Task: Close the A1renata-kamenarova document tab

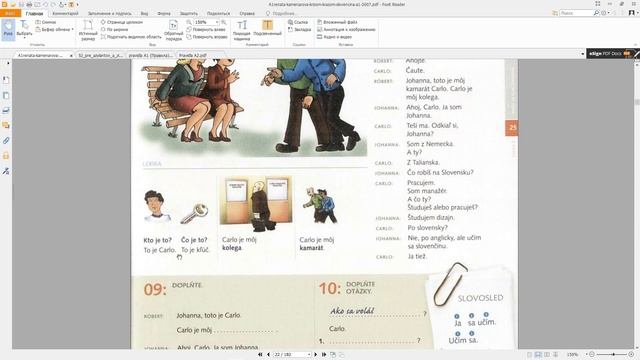Action: coord(71,55)
